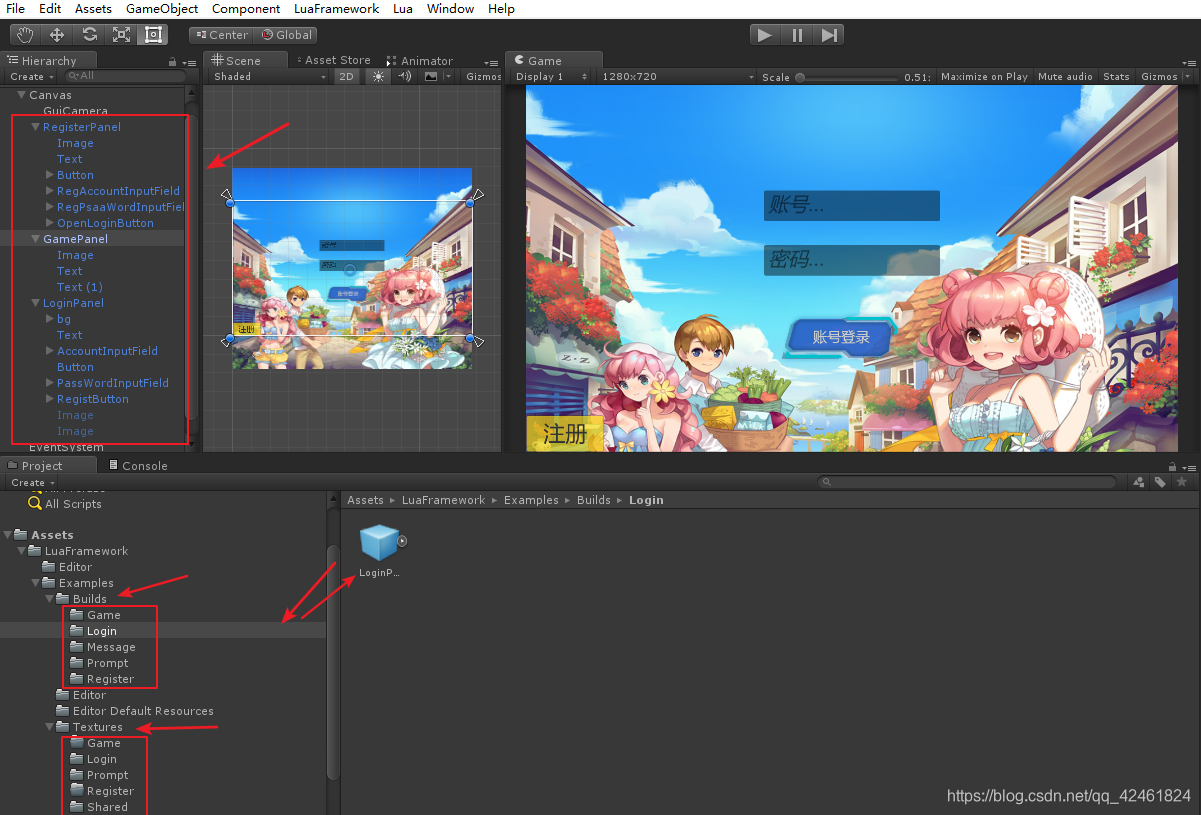Adjust the Game view Scale slider

[x=845, y=77]
